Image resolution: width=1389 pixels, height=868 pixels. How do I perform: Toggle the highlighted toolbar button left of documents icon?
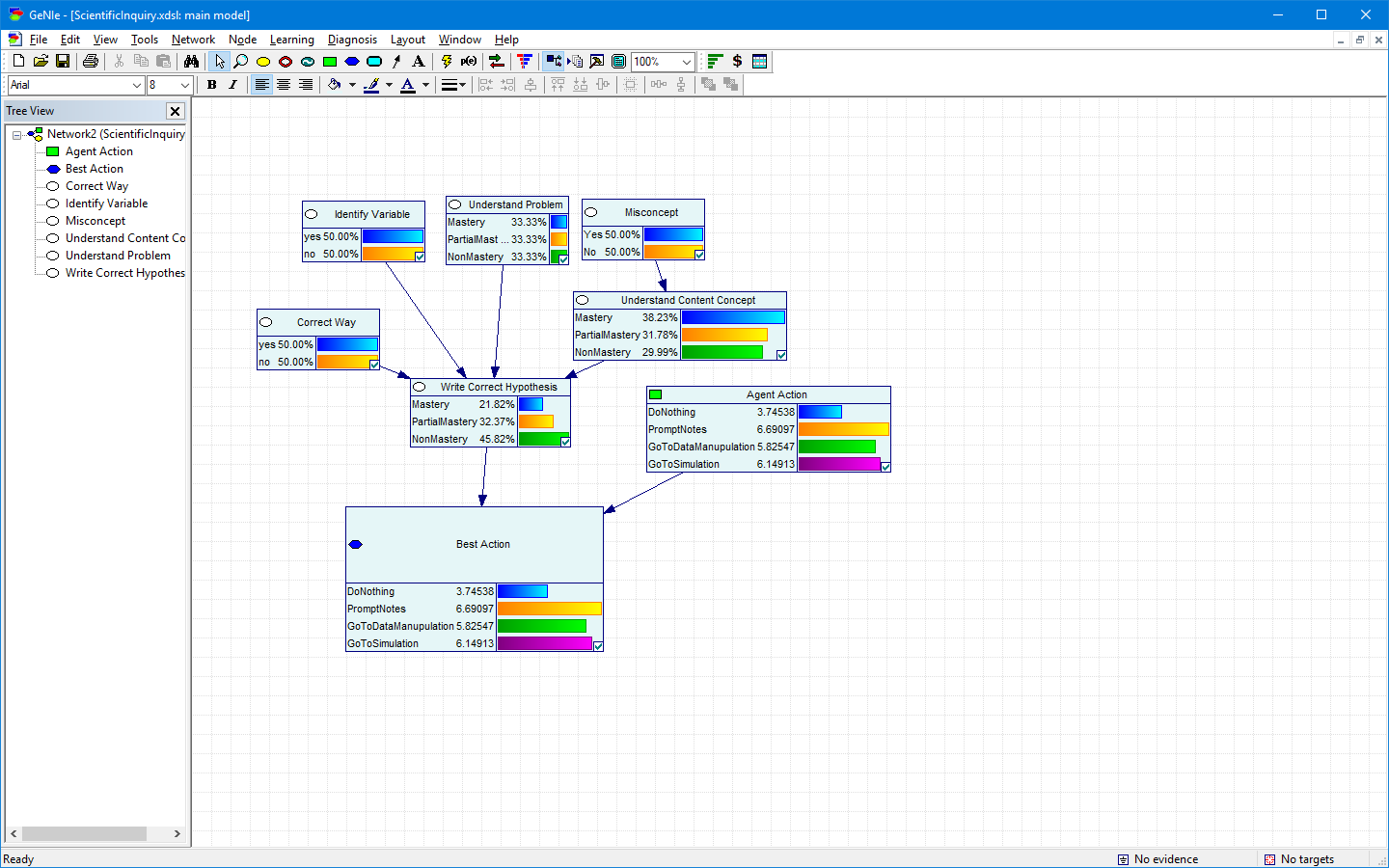point(554,61)
